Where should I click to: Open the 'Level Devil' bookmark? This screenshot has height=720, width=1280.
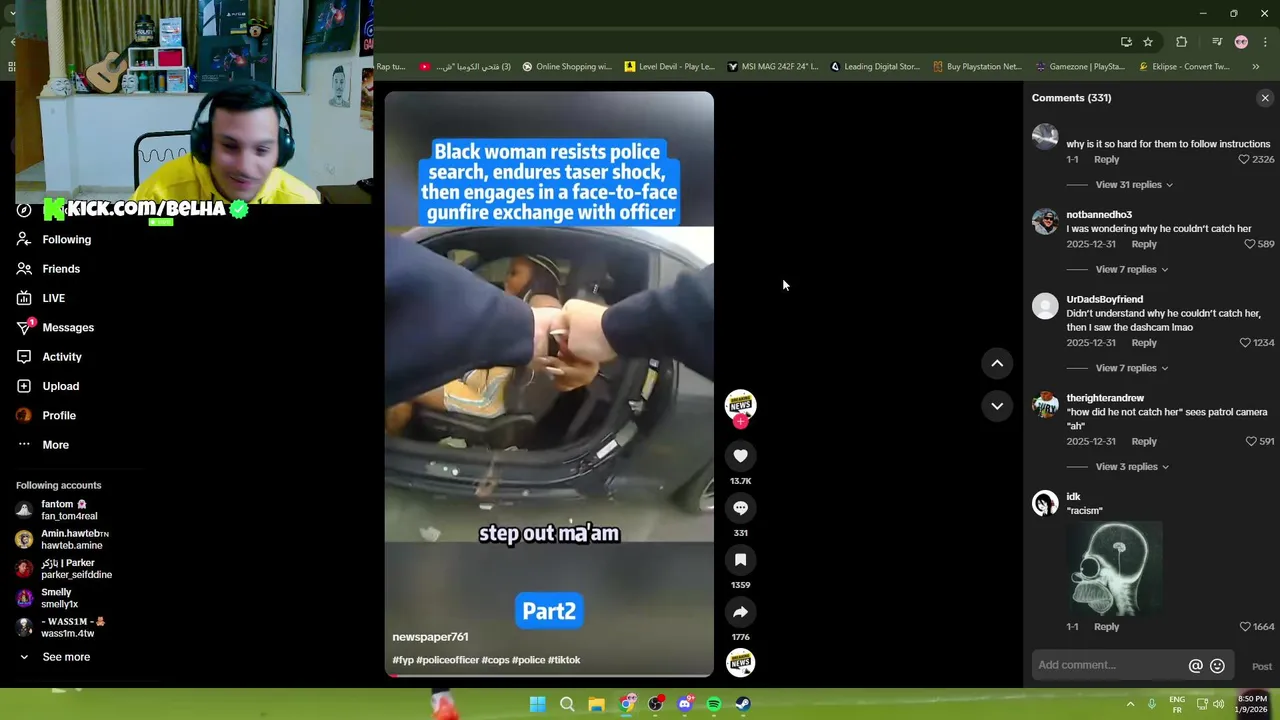[669, 67]
